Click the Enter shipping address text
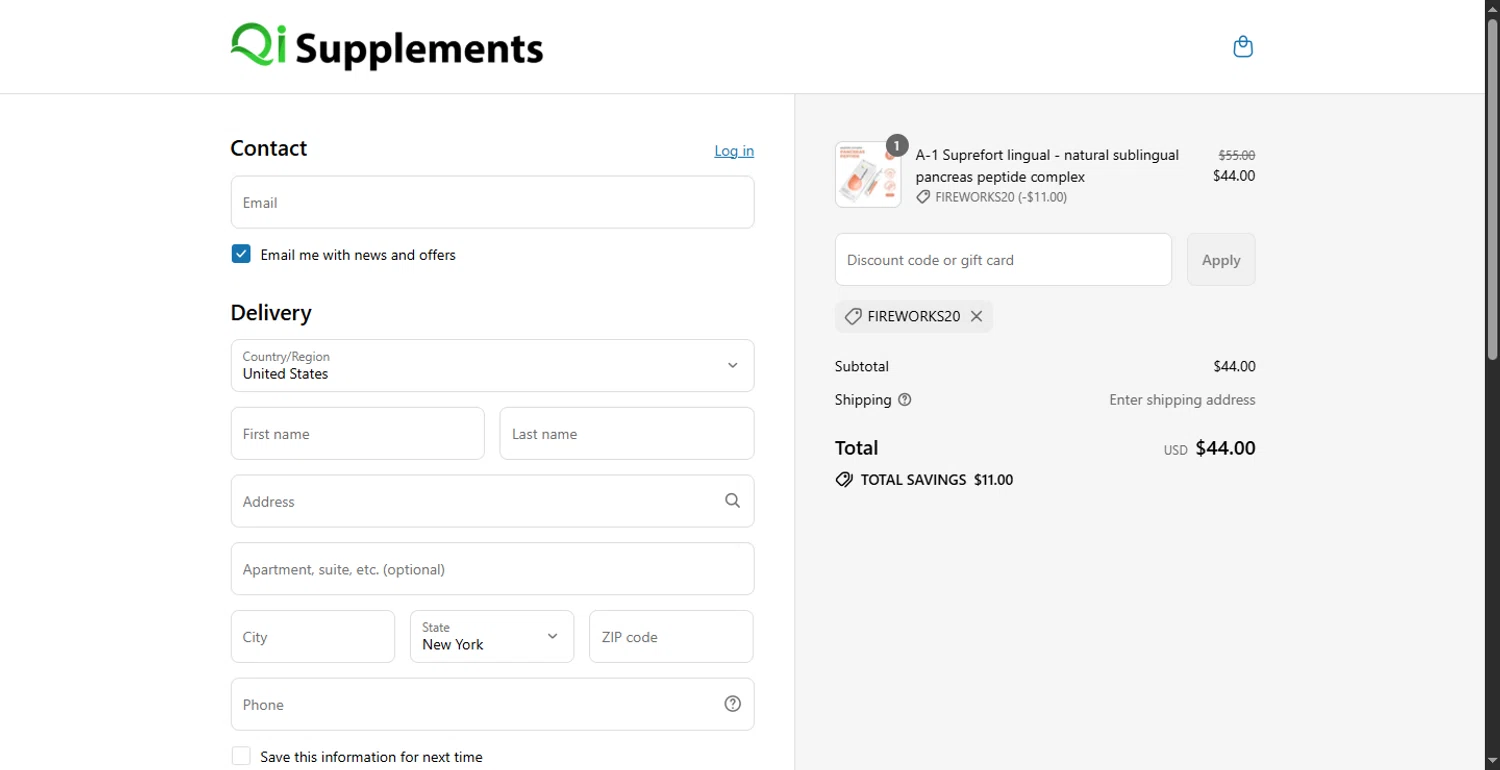Viewport: 1500px width, 770px height. (x=1182, y=400)
